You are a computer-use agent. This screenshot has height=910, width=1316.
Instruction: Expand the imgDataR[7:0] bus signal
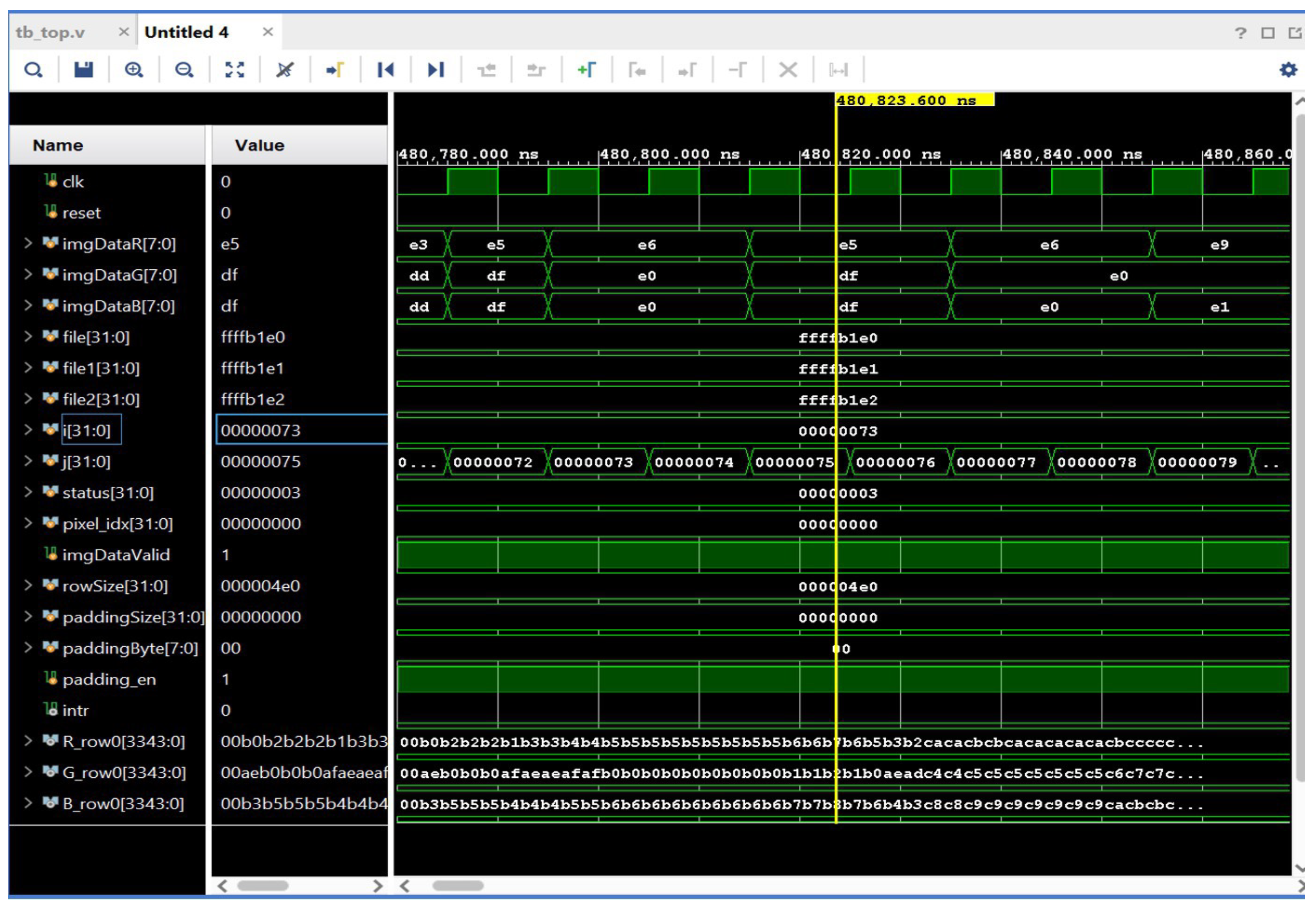(28, 244)
